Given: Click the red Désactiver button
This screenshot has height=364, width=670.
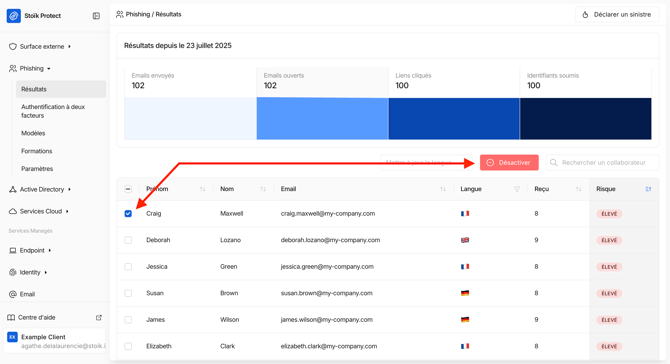Looking at the screenshot, I should (509, 163).
